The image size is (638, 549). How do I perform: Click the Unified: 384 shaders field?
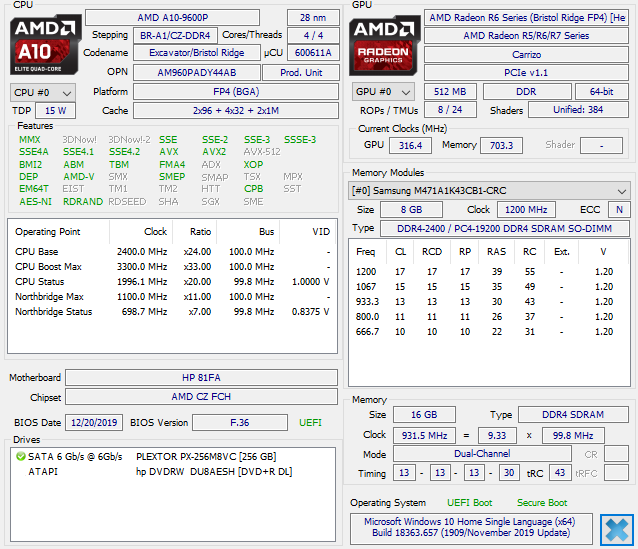pyautogui.click(x=578, y=109)
